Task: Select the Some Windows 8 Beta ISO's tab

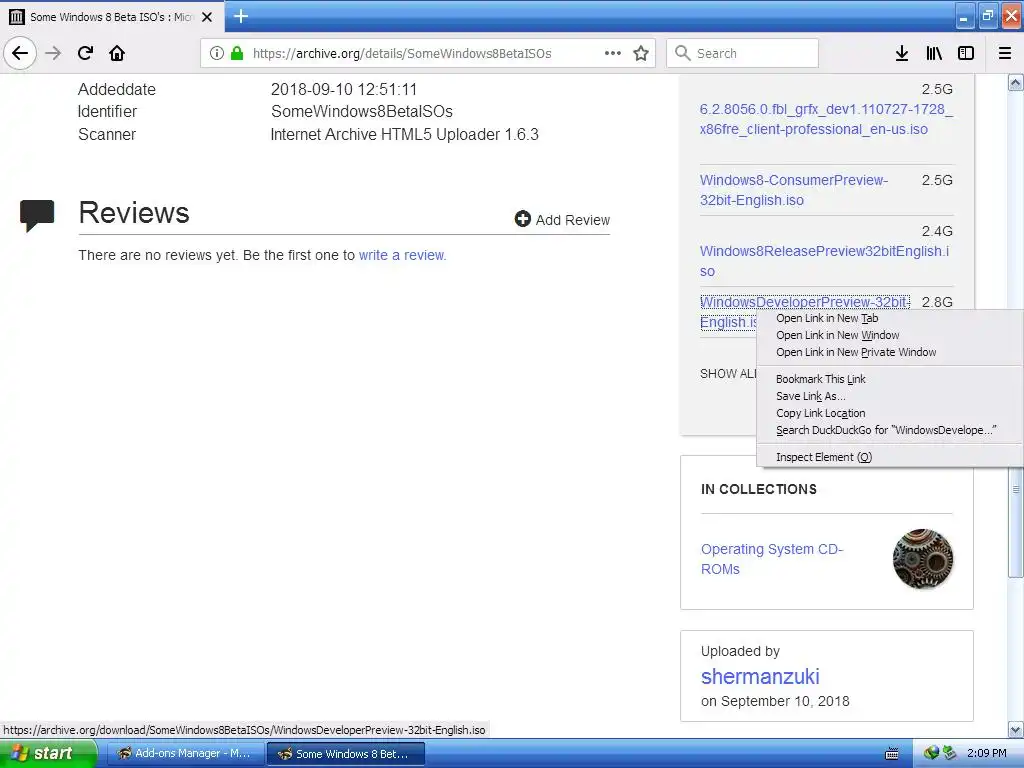Action: tap(112, 17)
